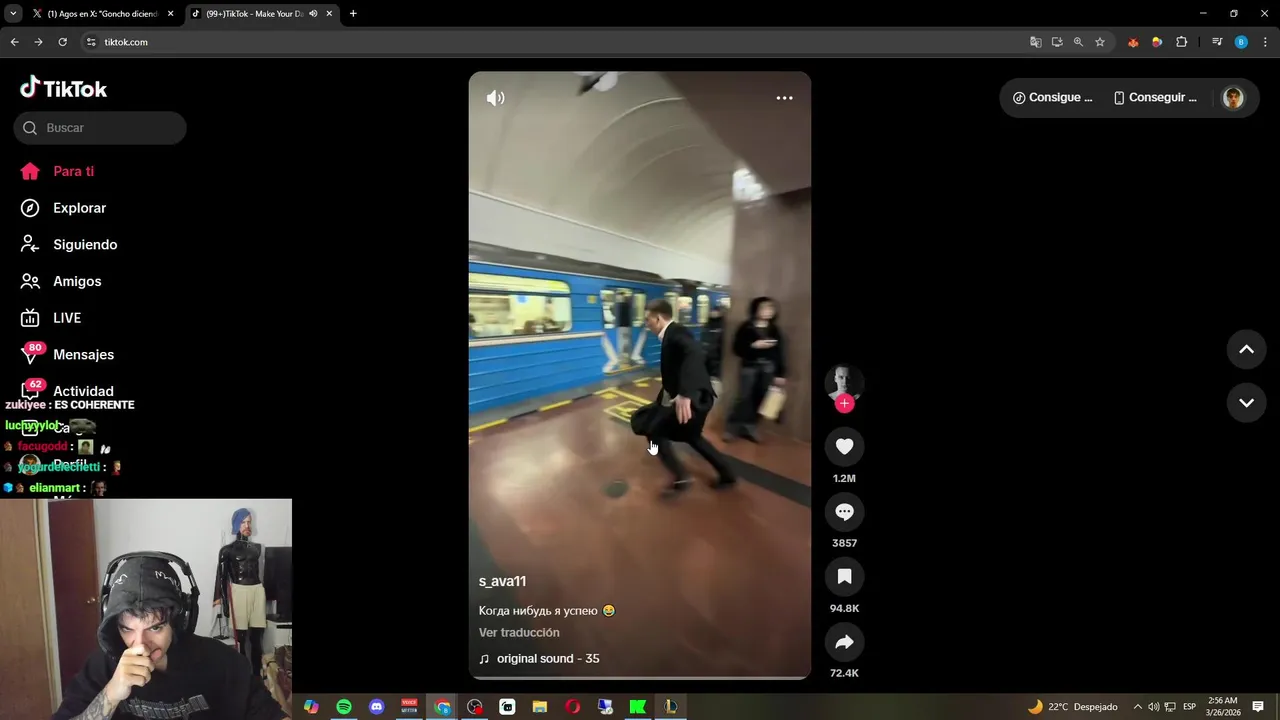Screen dimensions: 1280x720
Task: Open the Extensions puzzle icon
Action: click(x=1181, y=42)
